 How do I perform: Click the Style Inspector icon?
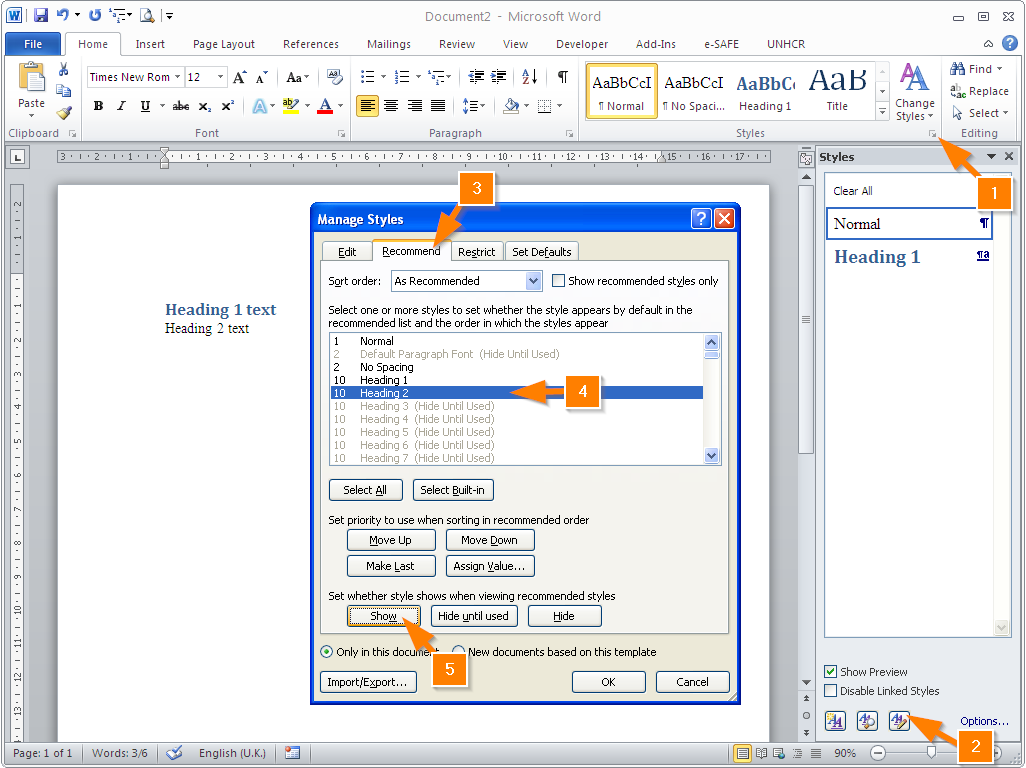coord(866,721)
